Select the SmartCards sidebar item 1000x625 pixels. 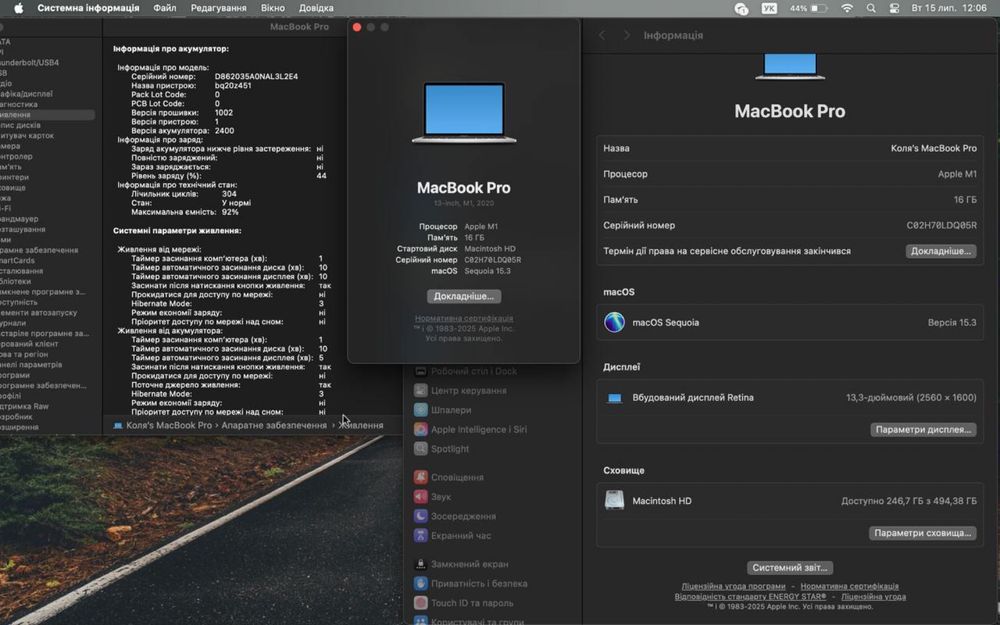17,260
